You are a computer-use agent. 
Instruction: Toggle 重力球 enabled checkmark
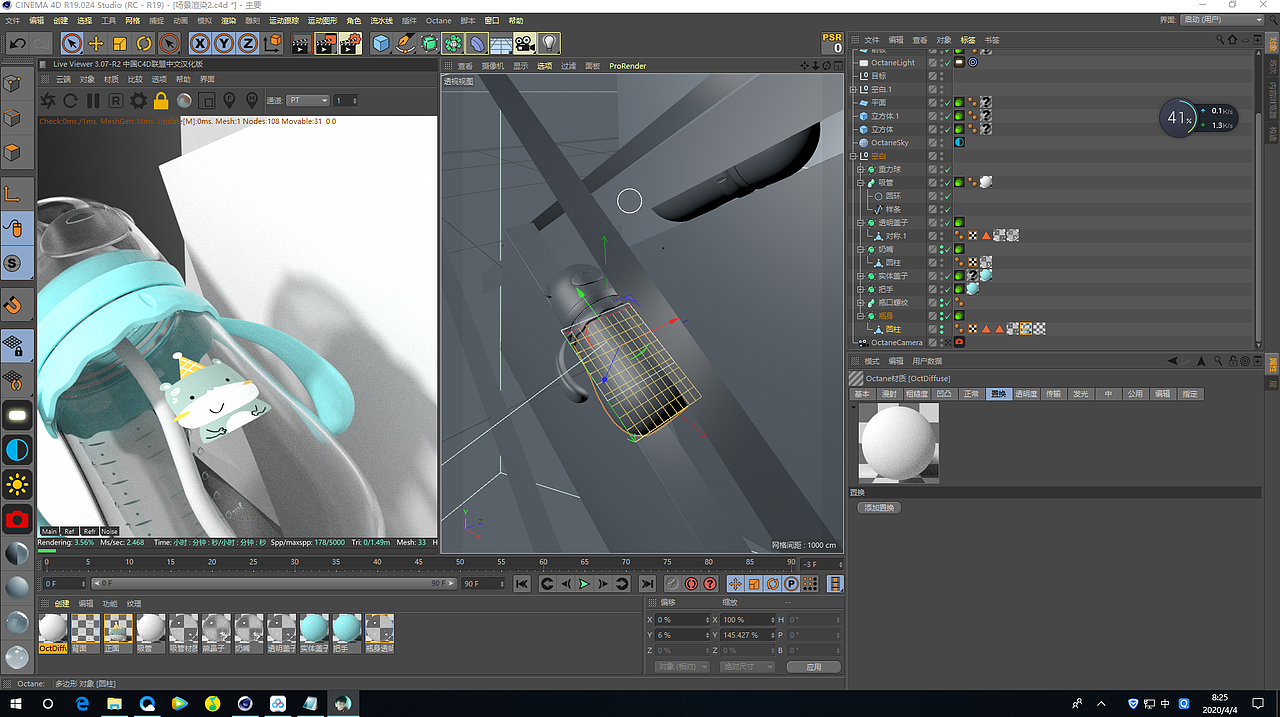[x=946, y=169]
